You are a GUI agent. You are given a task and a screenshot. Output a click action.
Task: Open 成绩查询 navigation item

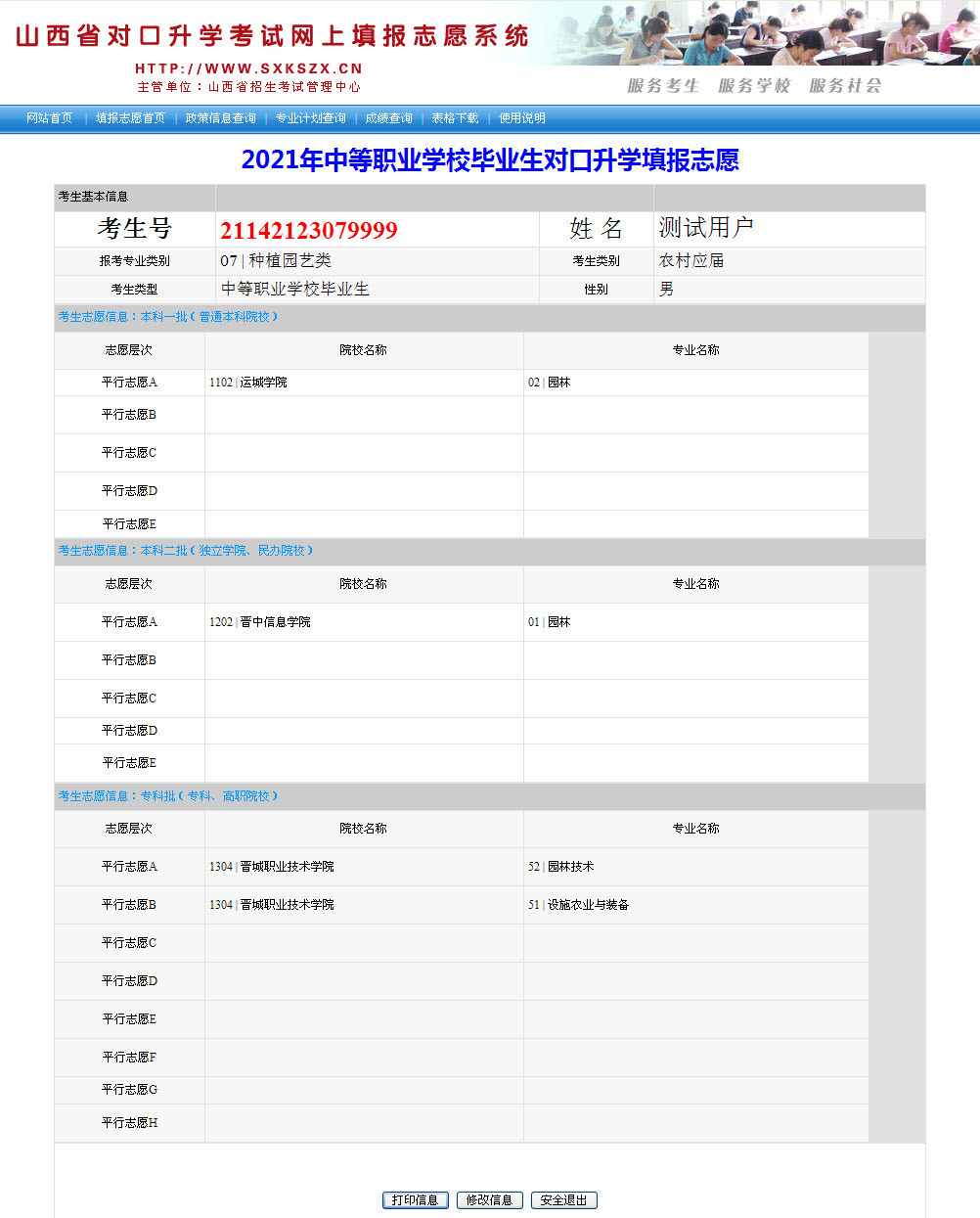(x=389, y=118)
